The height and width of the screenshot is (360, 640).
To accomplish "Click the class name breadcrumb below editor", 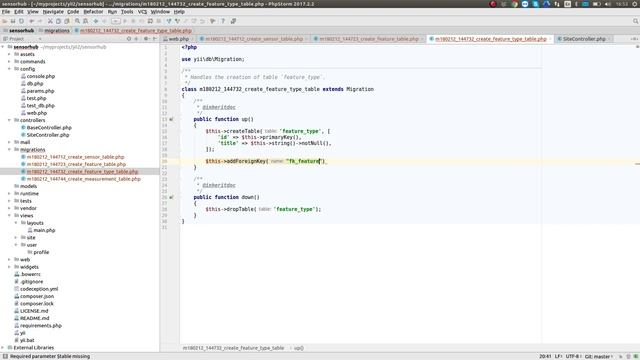I will point(233,348).
